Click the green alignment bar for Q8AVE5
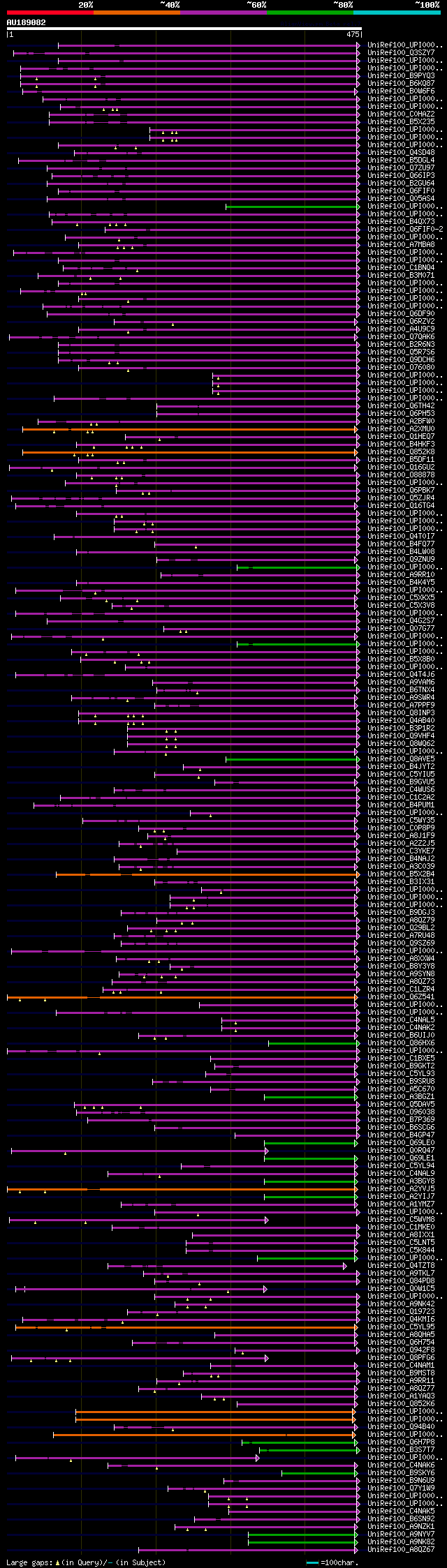 [x=291, y=759]
